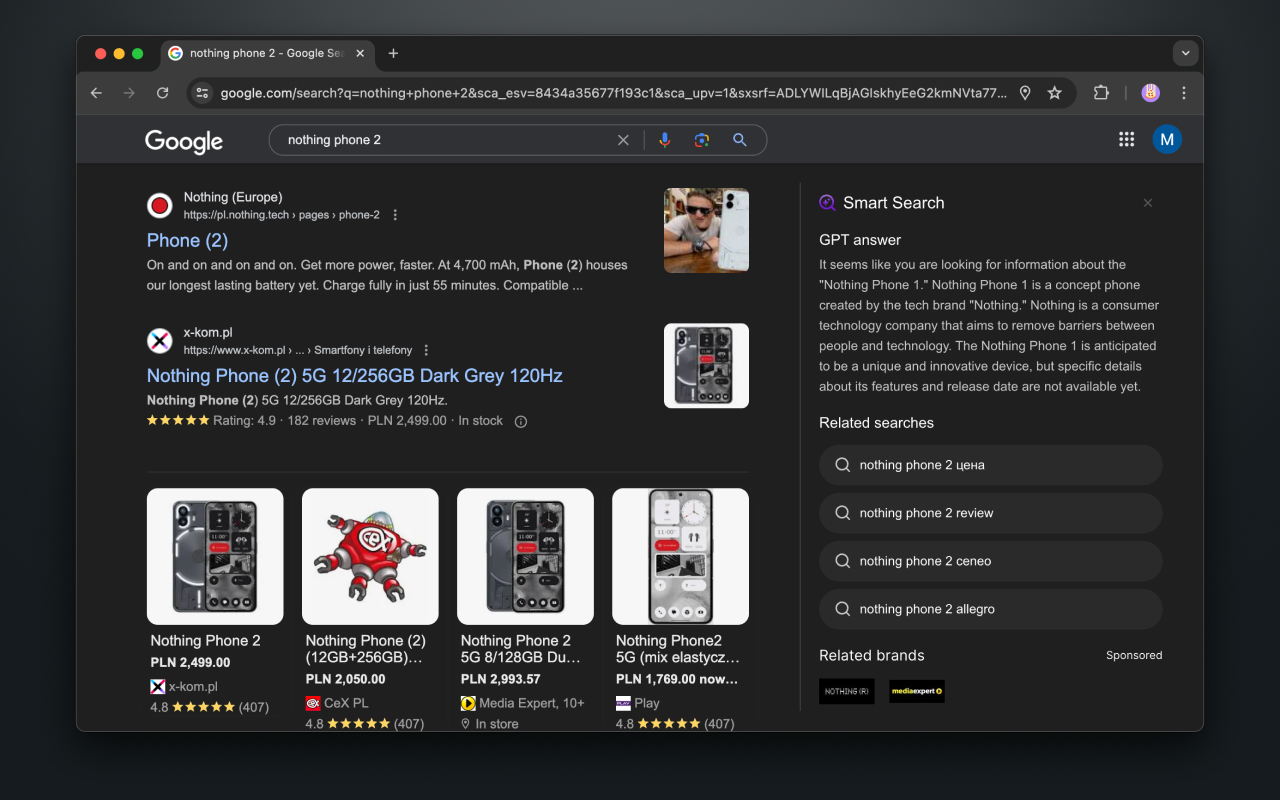Click Nothing Phone2 5G mix elastycz product title

click(677, 649)
